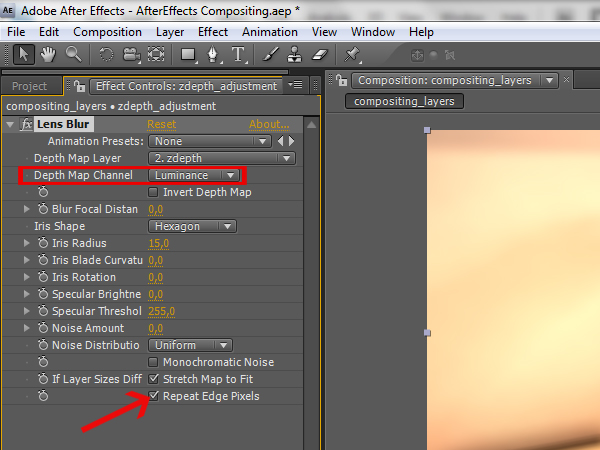This screenshot has height=450, width=600.
Task: Click About link for Lens Blur
Action: [x=268, y=124]
